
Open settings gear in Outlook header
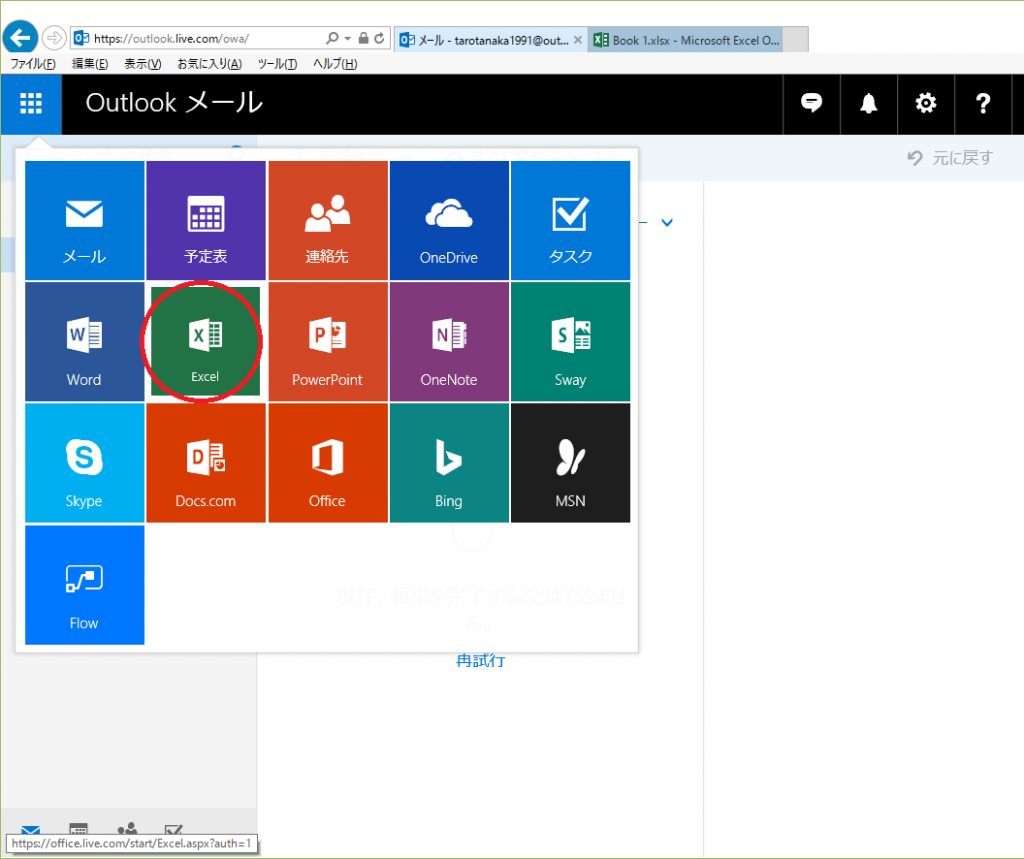(x=925, y=103)
